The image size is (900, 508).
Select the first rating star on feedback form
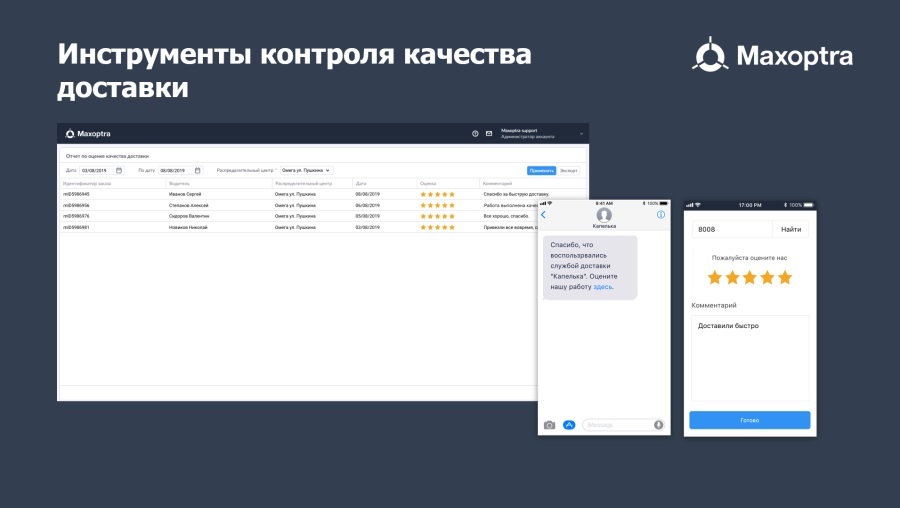click(x=715, y=278)
